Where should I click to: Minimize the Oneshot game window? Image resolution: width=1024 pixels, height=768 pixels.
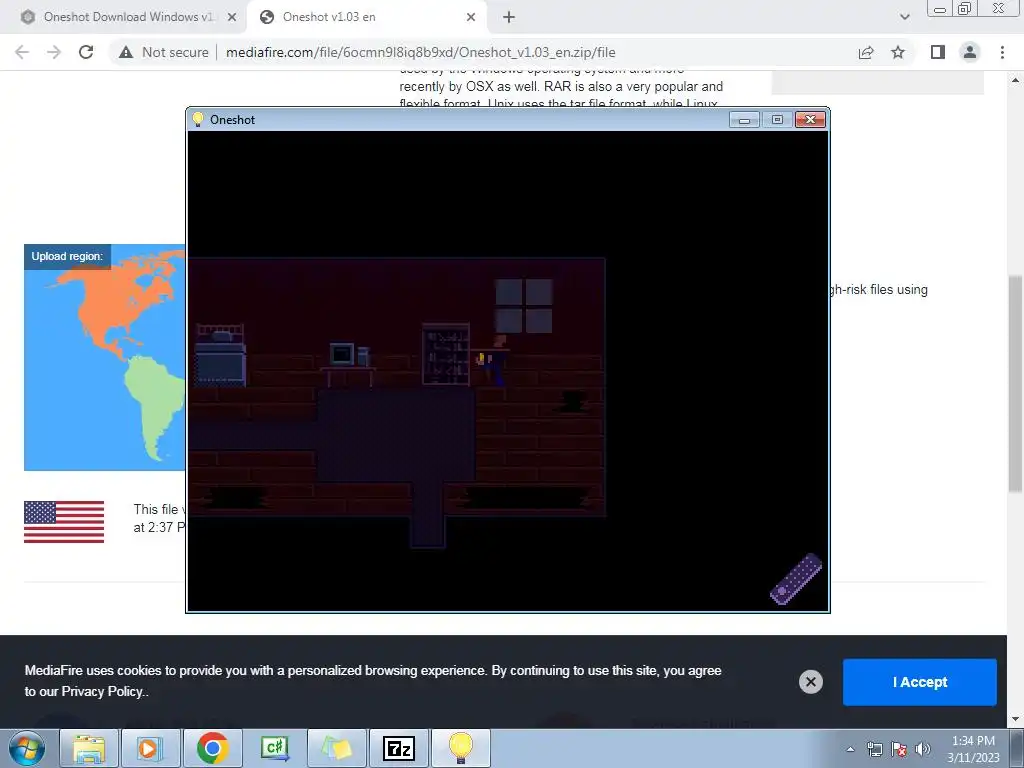tap(744, 120)
